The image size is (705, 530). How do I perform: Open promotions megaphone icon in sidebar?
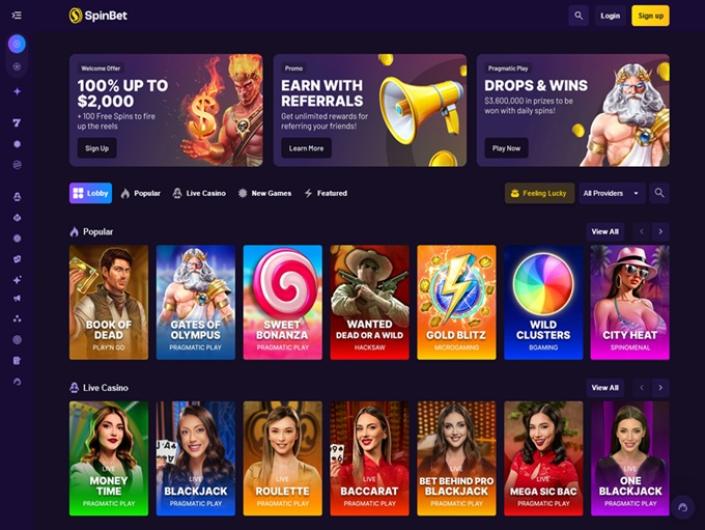[x=17, y=298]
